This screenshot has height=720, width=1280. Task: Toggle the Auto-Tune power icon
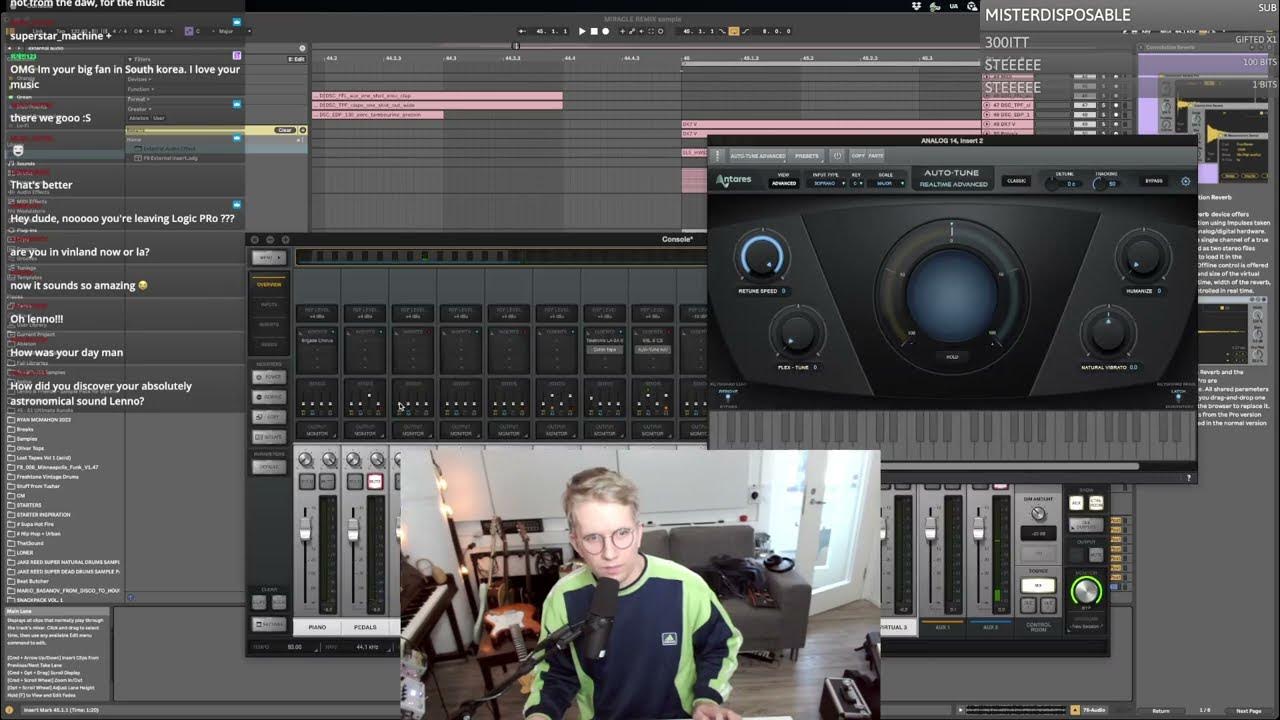point(837,156)
